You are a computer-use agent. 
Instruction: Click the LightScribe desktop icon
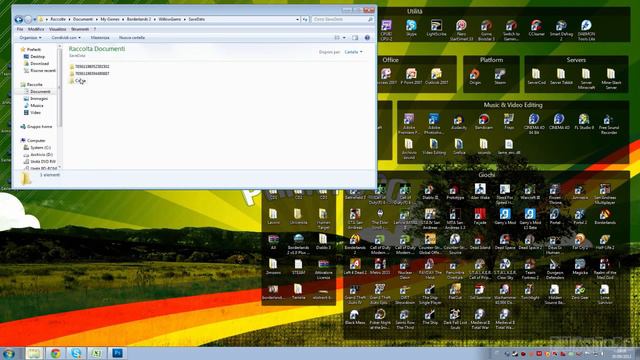[436, 29]
